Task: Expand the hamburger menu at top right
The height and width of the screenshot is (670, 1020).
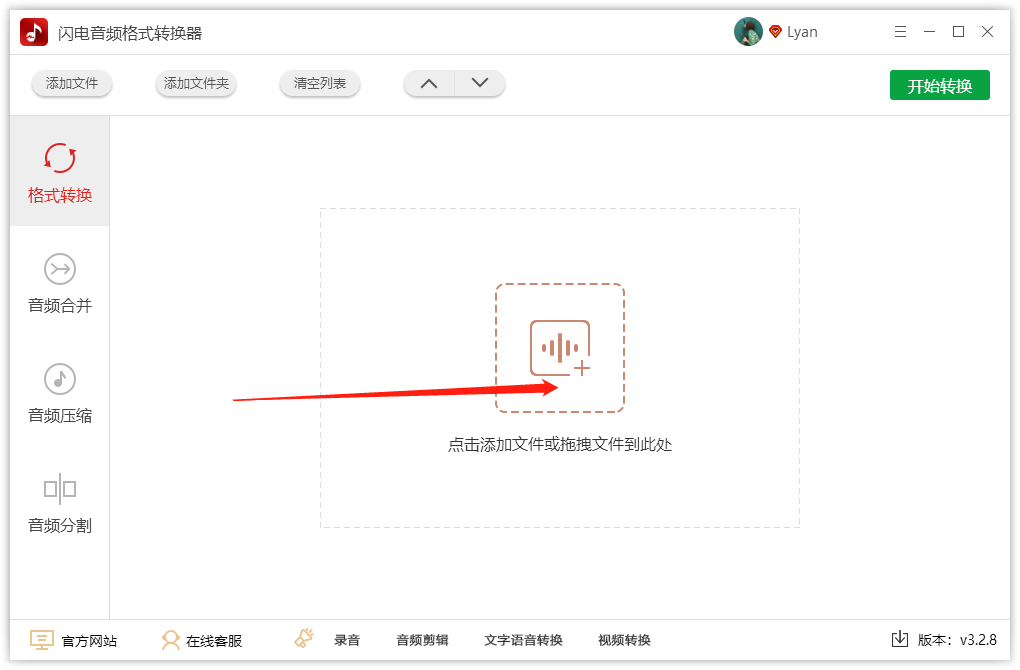Action: coord(899,31)
